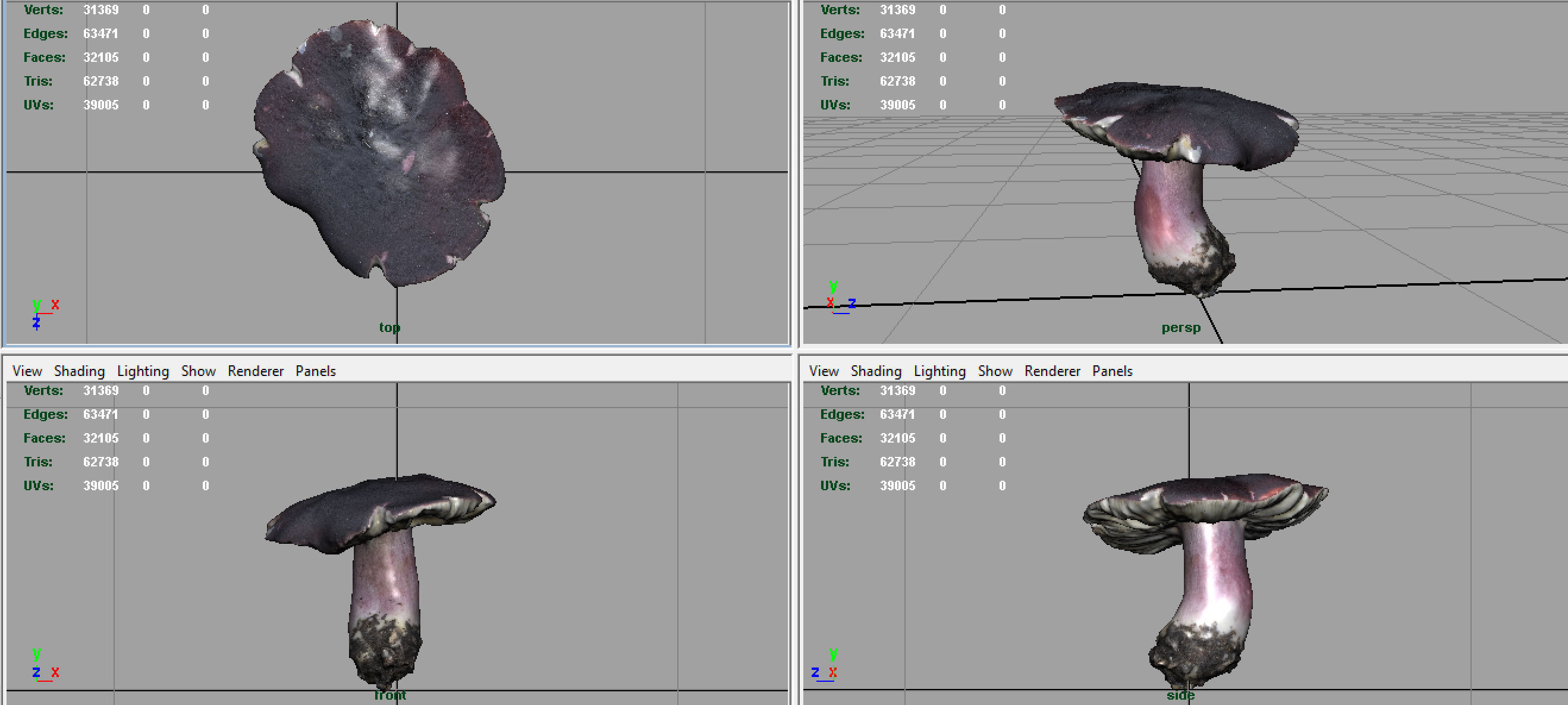The height and width of the screenshot is (705, 1568).
Task: Open the View menu of the side viewport
Action: [824, 371]
